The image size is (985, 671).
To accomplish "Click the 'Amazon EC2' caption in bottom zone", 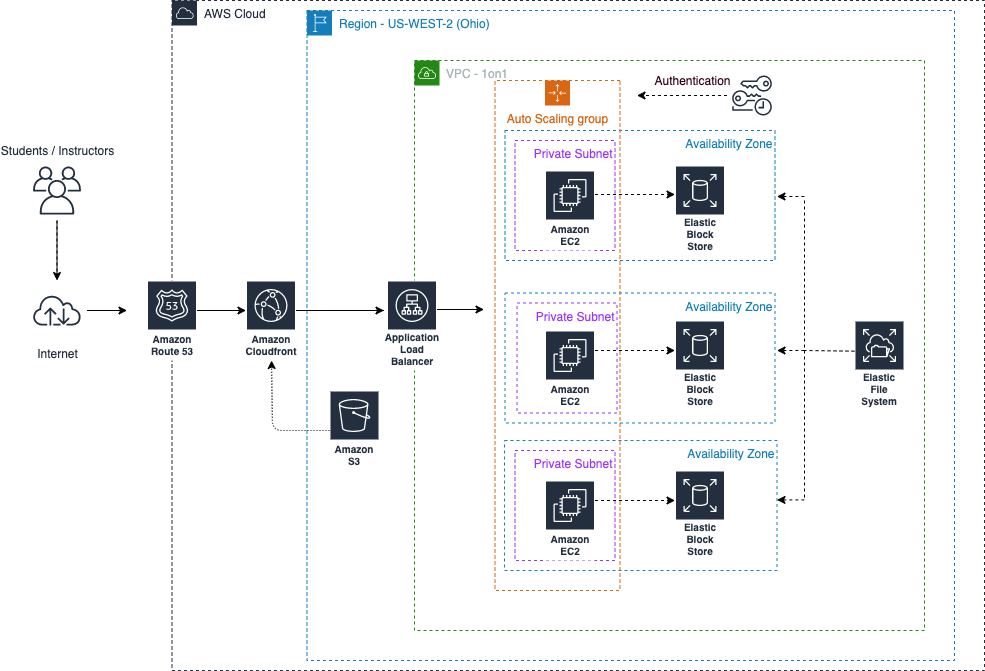I will (x=570, y=545).
